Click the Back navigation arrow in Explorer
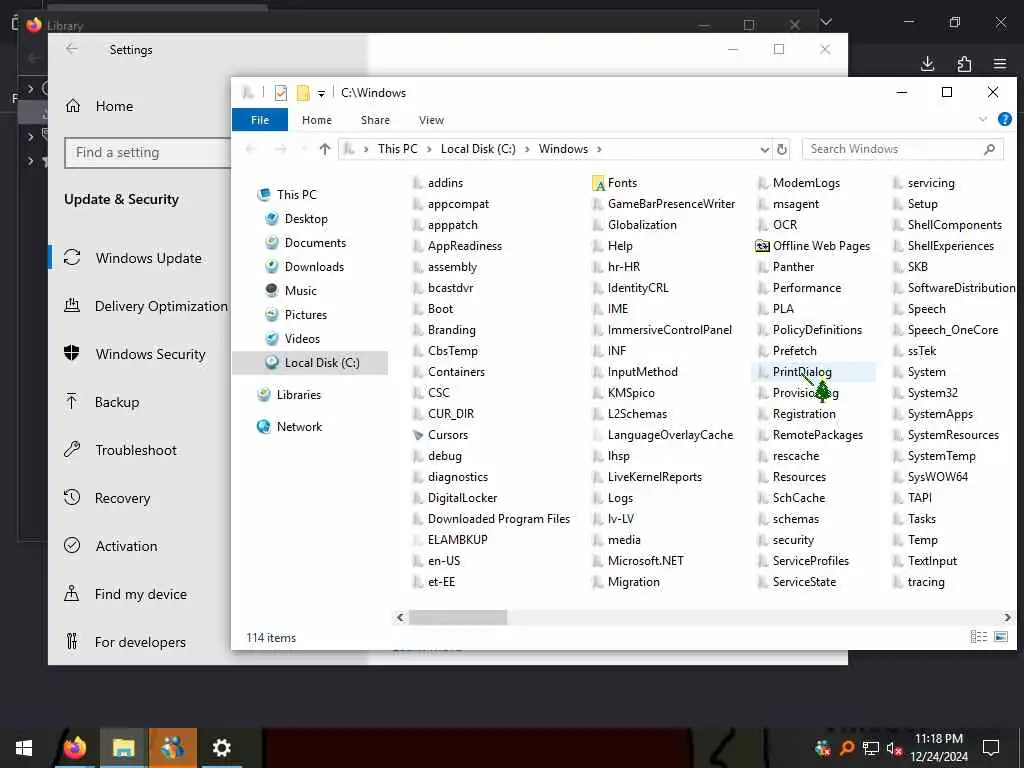 (251, 149)
